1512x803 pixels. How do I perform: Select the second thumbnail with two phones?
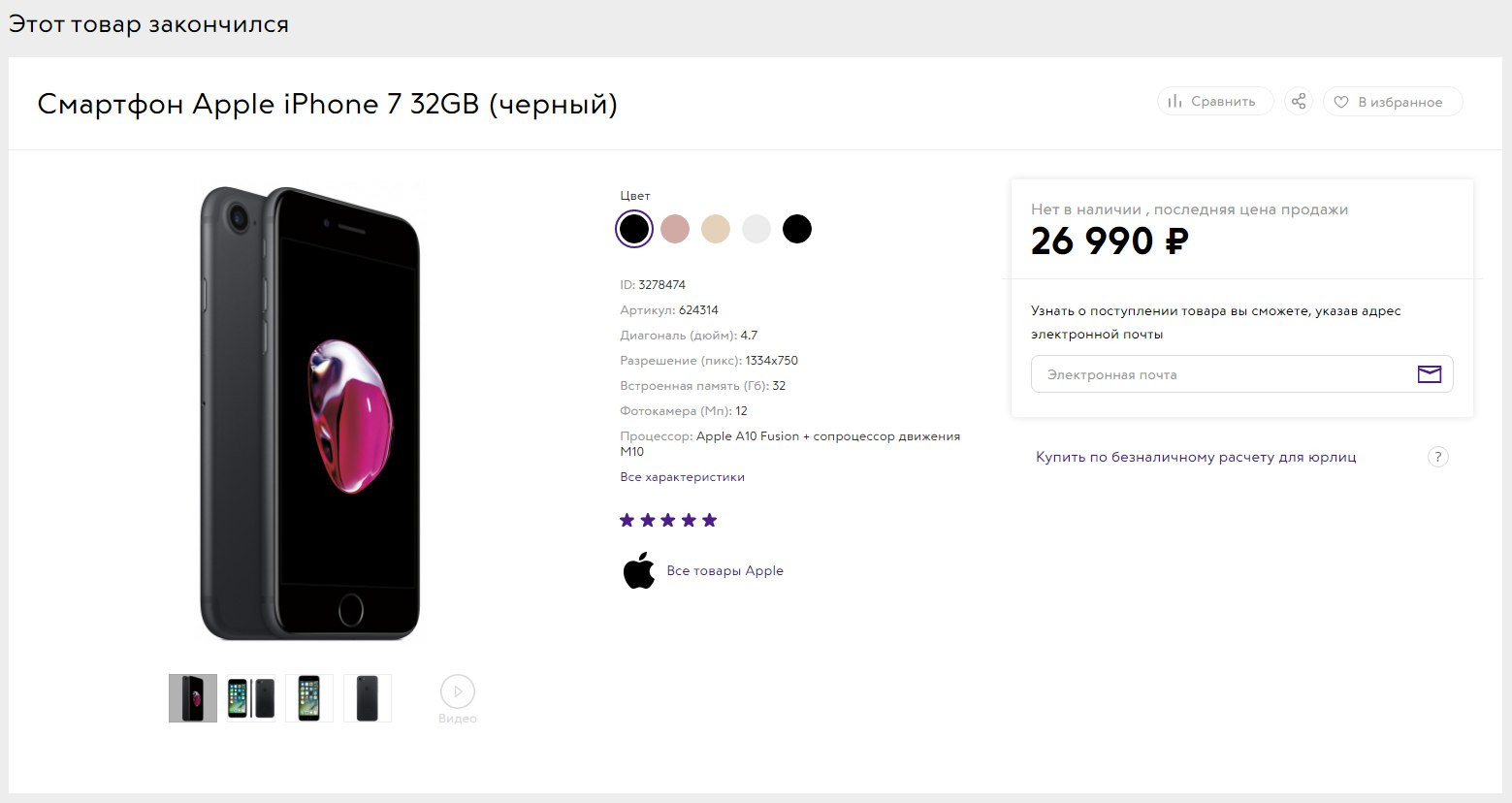tap(251, 698)
